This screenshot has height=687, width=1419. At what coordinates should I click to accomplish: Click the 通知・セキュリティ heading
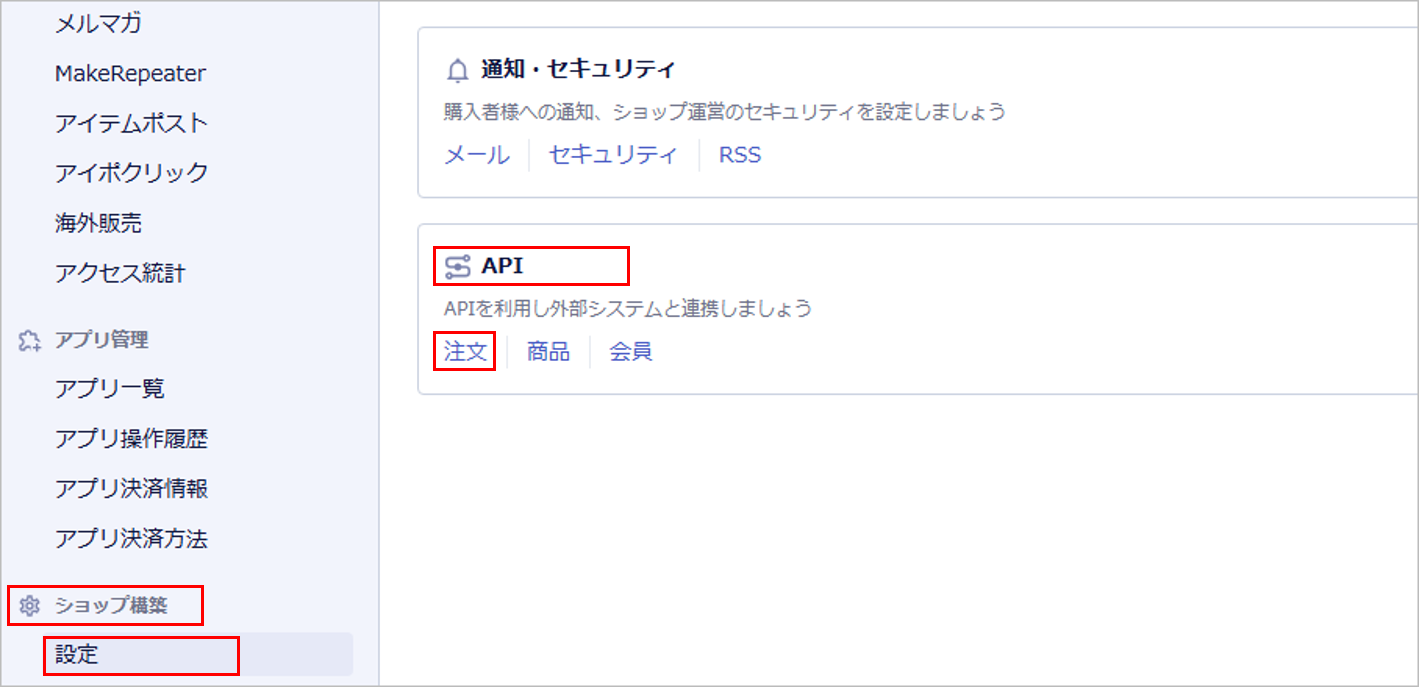point(578,70)
